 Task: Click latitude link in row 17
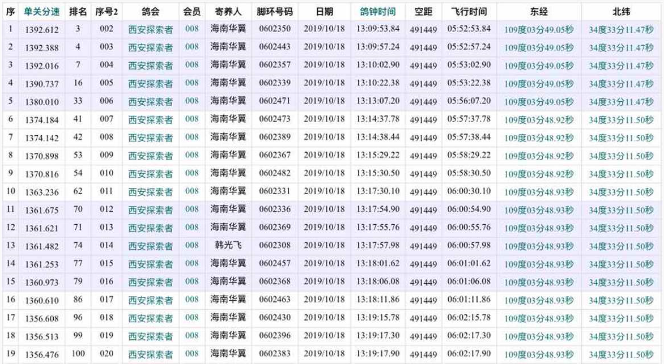tap(621, 318)
